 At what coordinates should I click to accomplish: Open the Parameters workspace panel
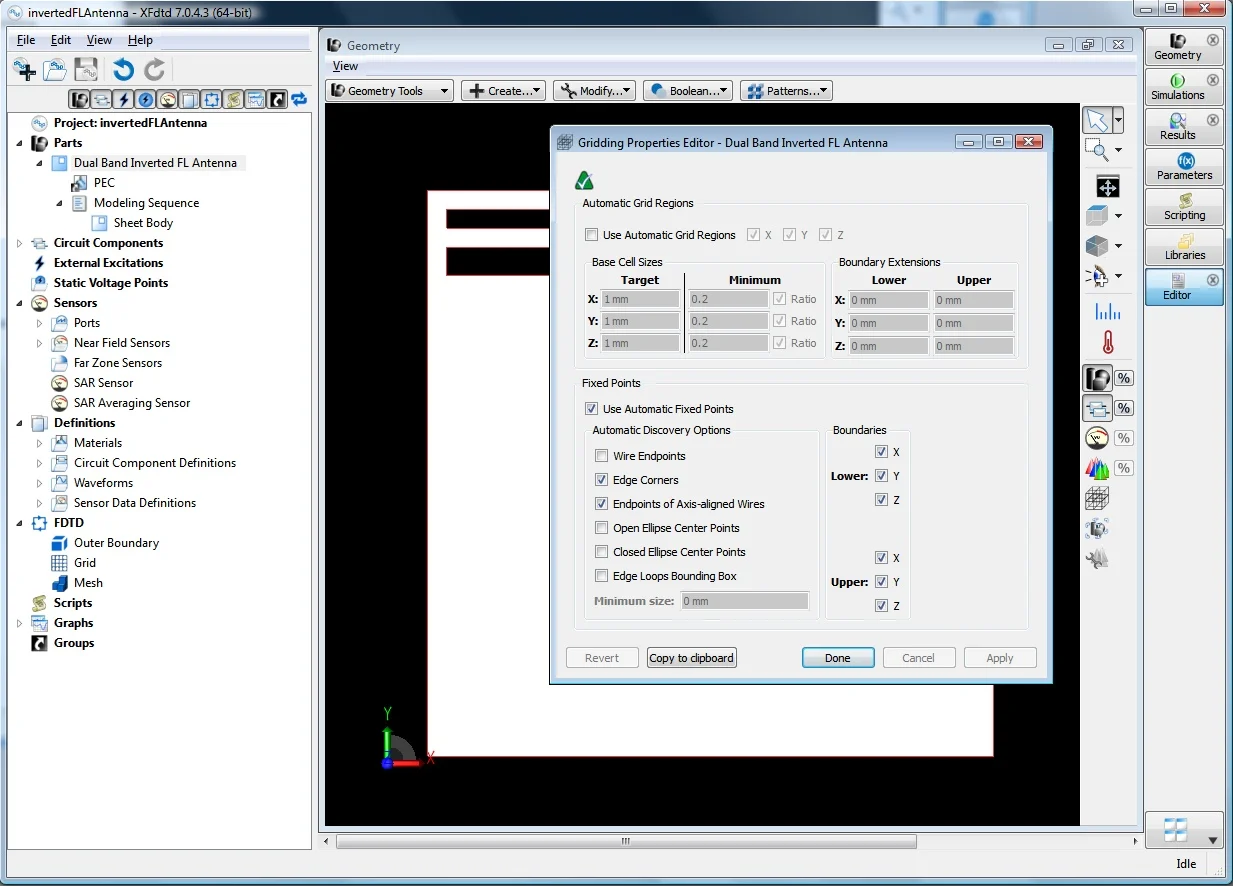[x=1184, y=167]
